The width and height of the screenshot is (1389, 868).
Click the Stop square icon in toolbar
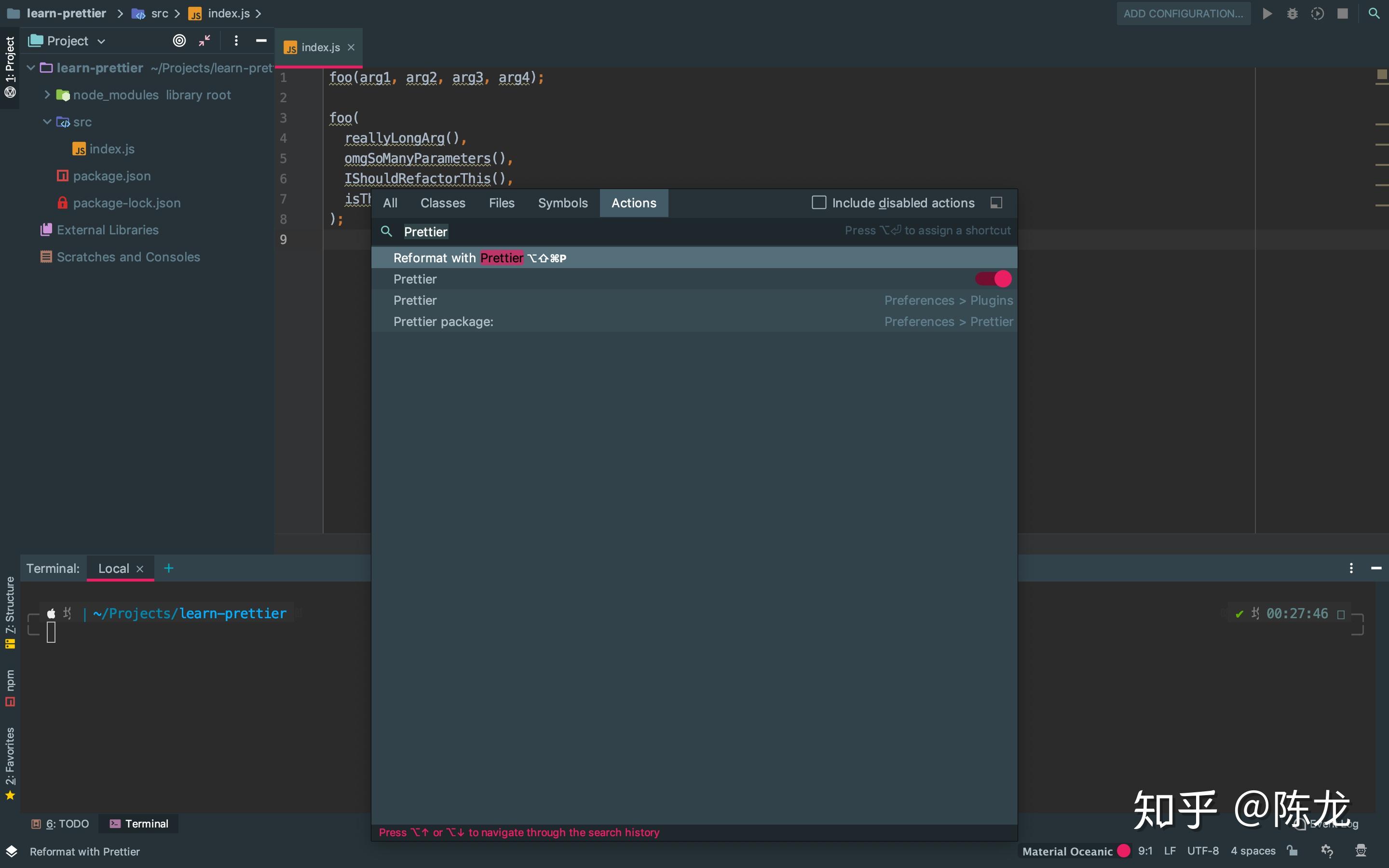coord(1343,13)
